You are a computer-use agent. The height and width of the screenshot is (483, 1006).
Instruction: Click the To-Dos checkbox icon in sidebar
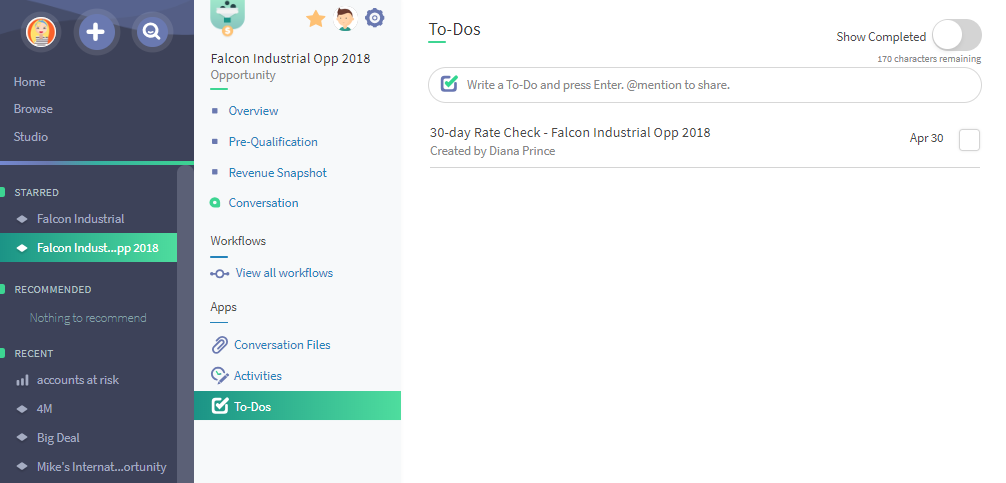pyautogui.click(x=219, y=406)
